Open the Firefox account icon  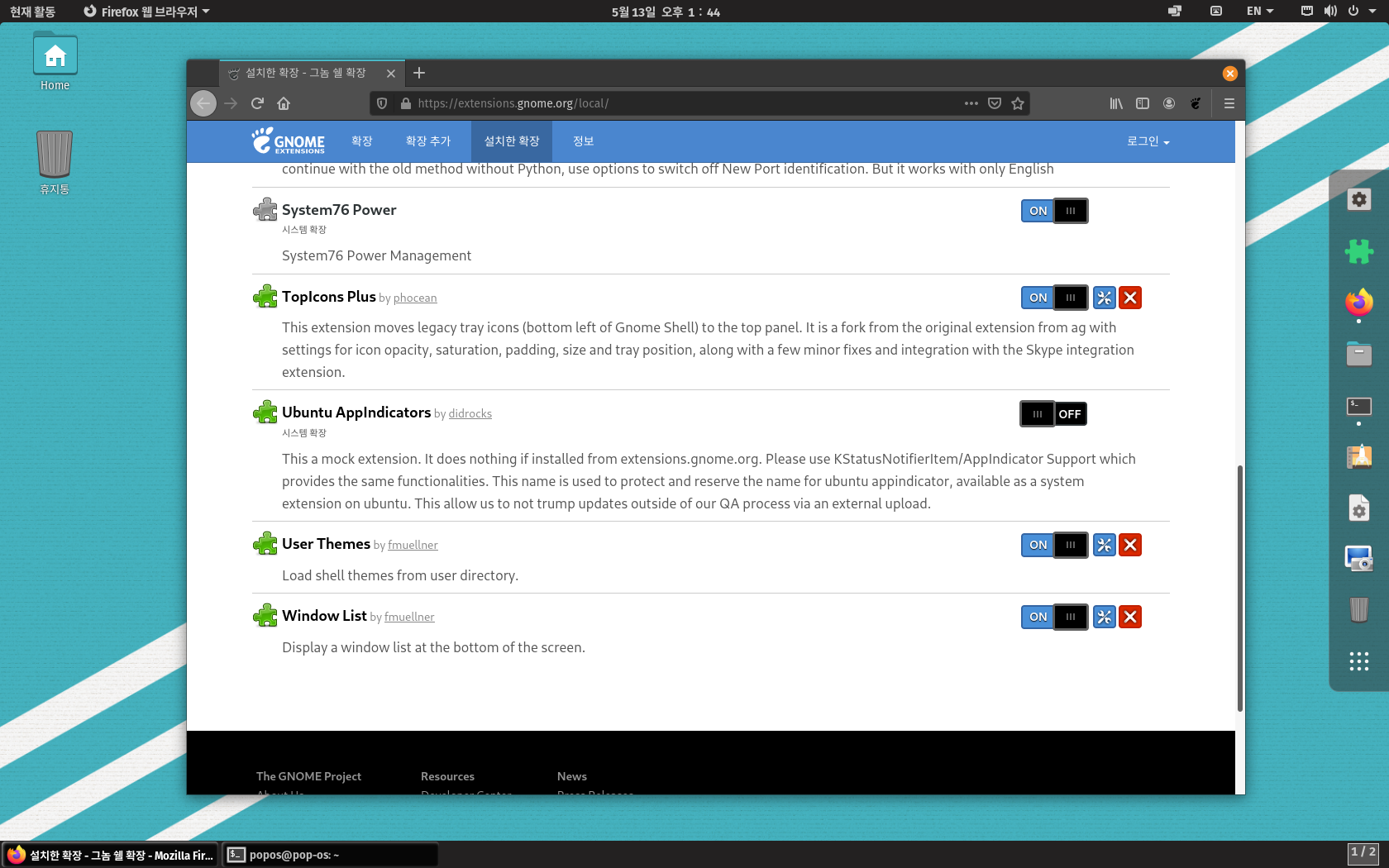[x=1169, y=103]
